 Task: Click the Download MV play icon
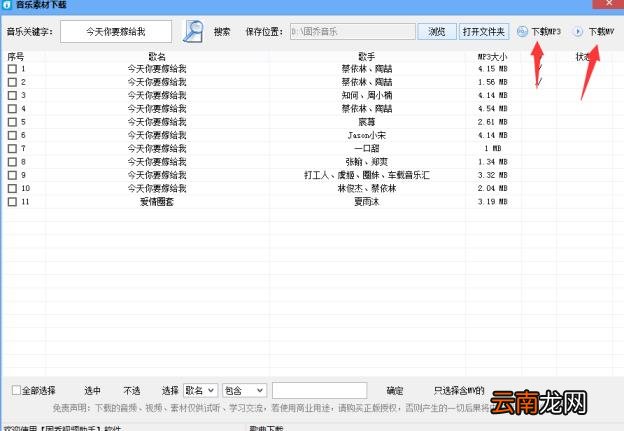tap(578, 31)
